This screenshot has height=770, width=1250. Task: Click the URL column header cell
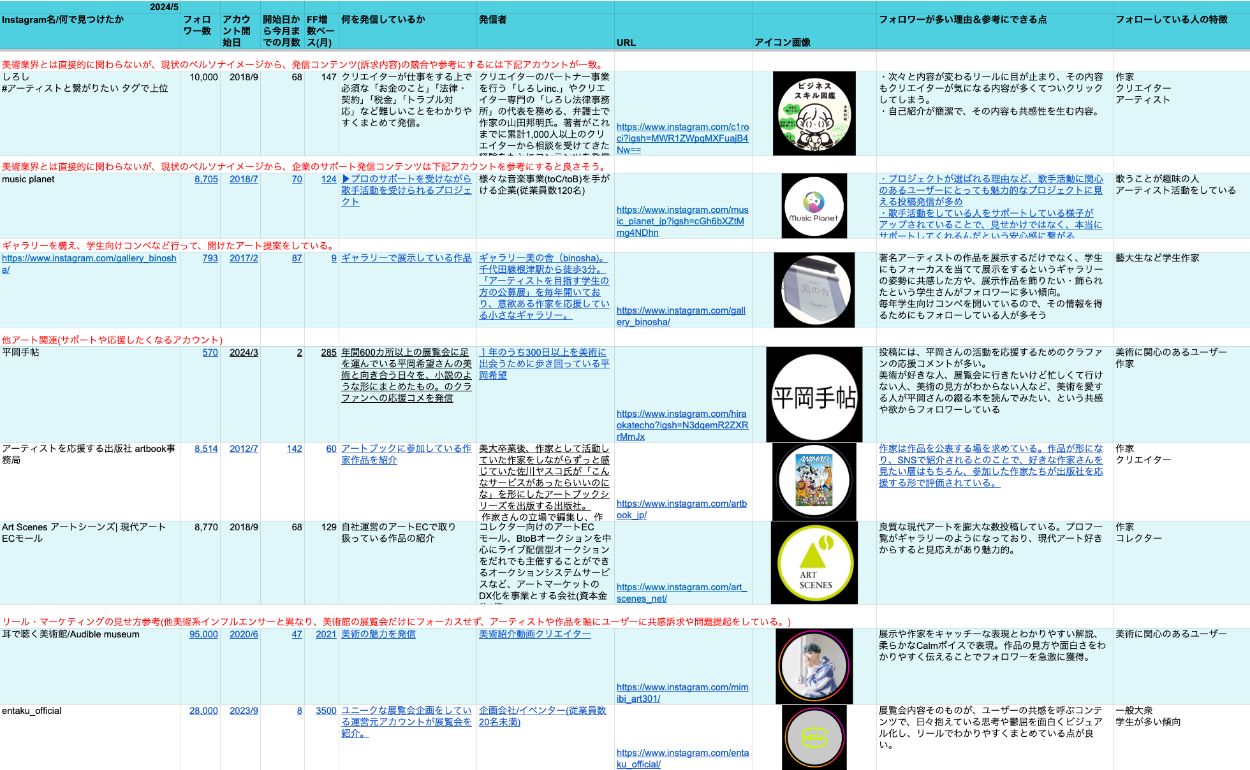click(x=626, y=43)
